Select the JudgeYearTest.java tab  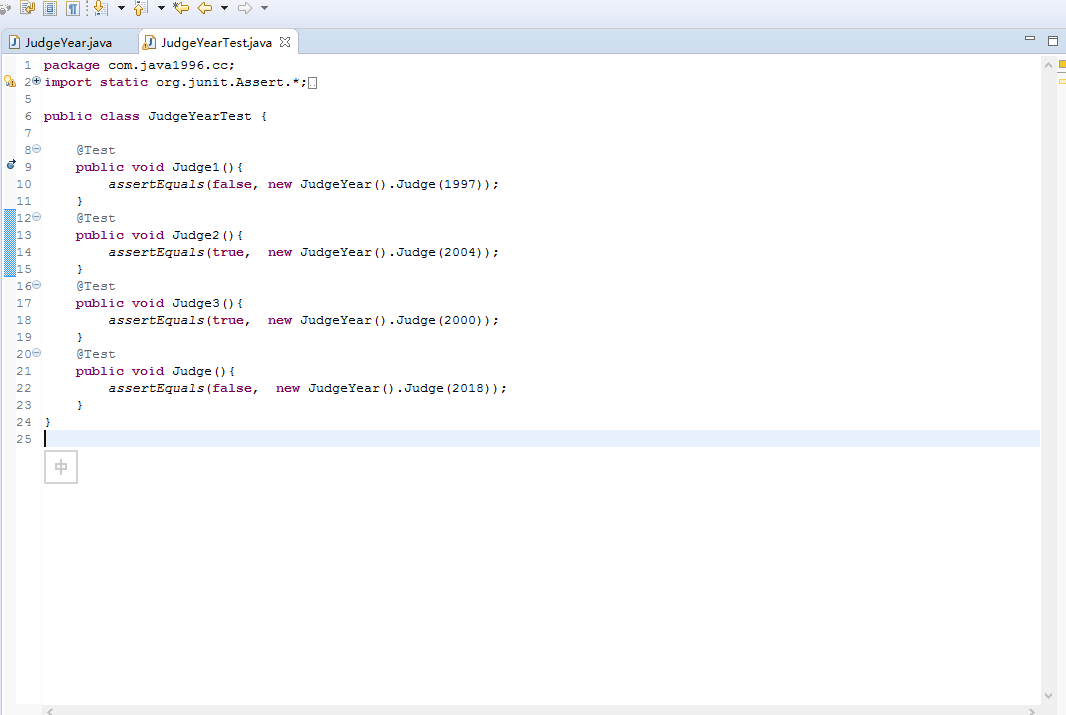[x=216, y=43]
